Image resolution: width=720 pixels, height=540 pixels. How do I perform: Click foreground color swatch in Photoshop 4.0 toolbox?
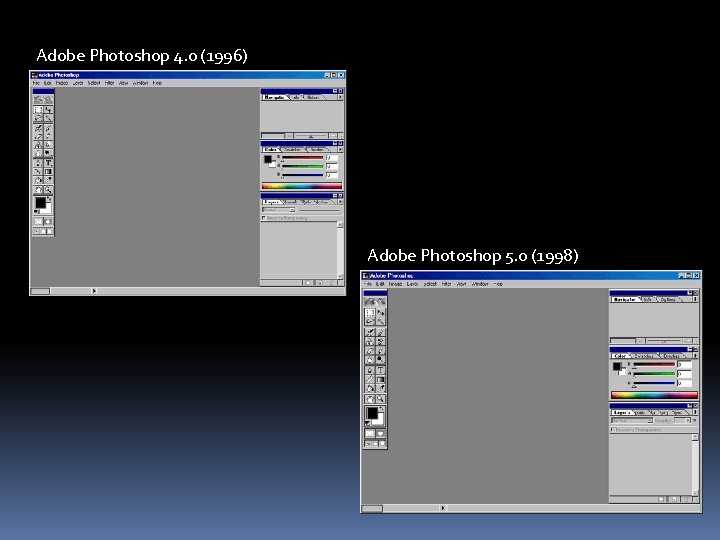click(41, 202)
